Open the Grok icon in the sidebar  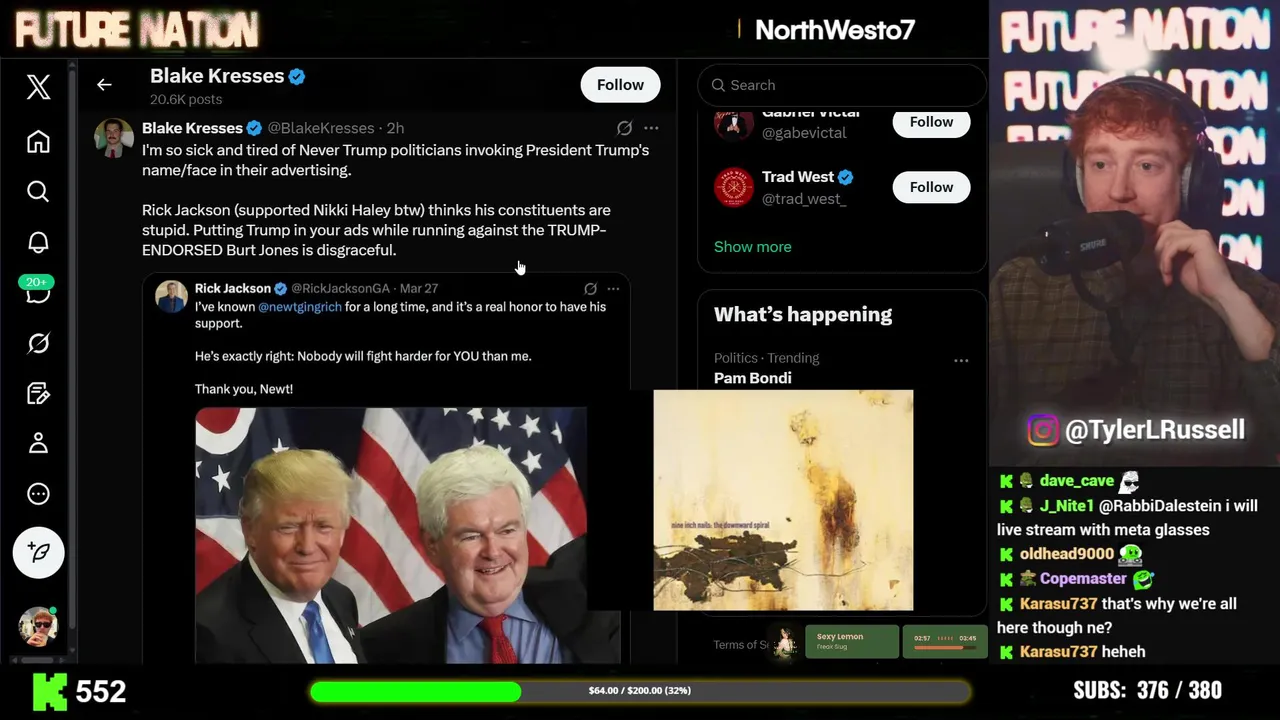tap(38, 343)
